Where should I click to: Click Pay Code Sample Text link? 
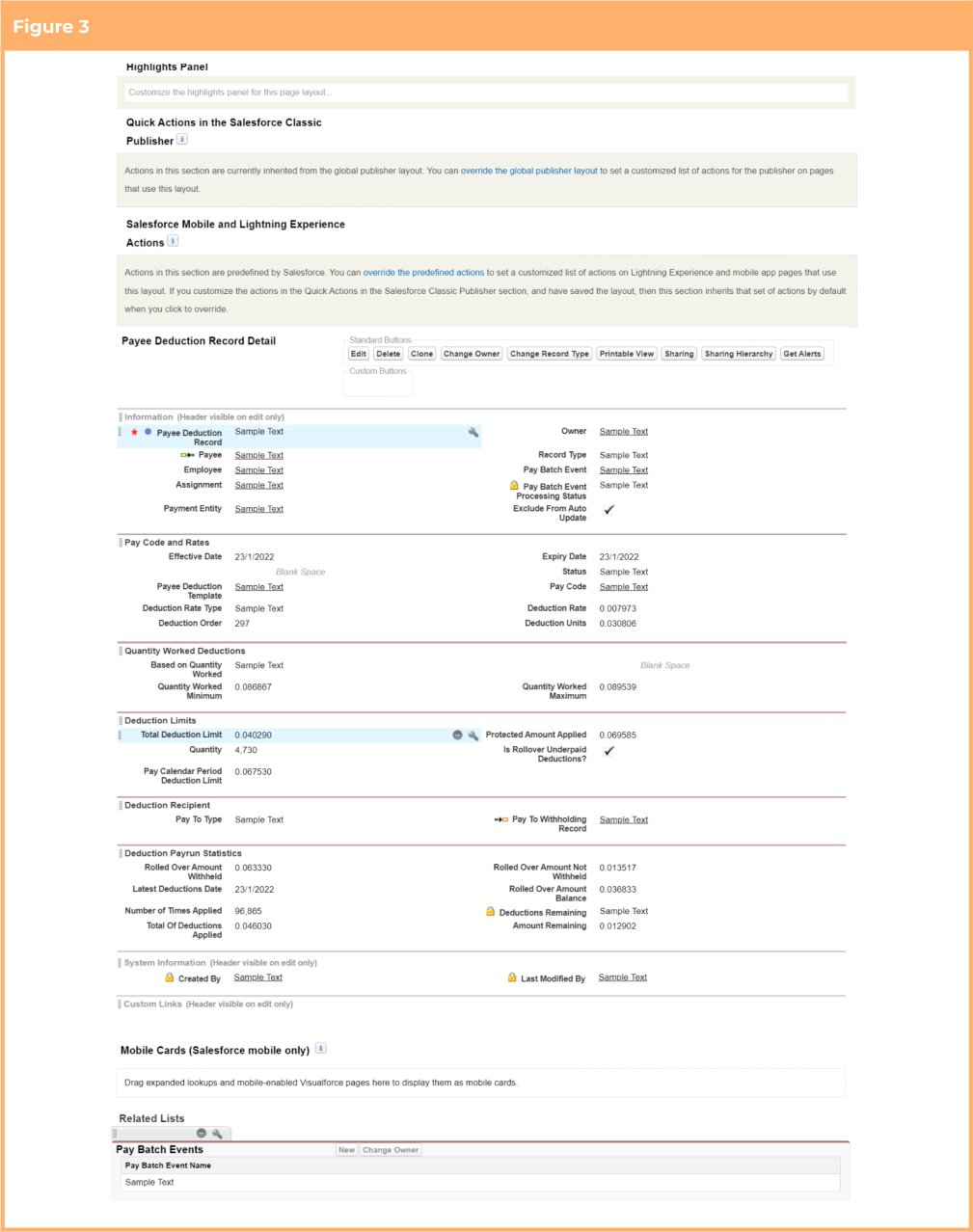click(x=624, y=587)
